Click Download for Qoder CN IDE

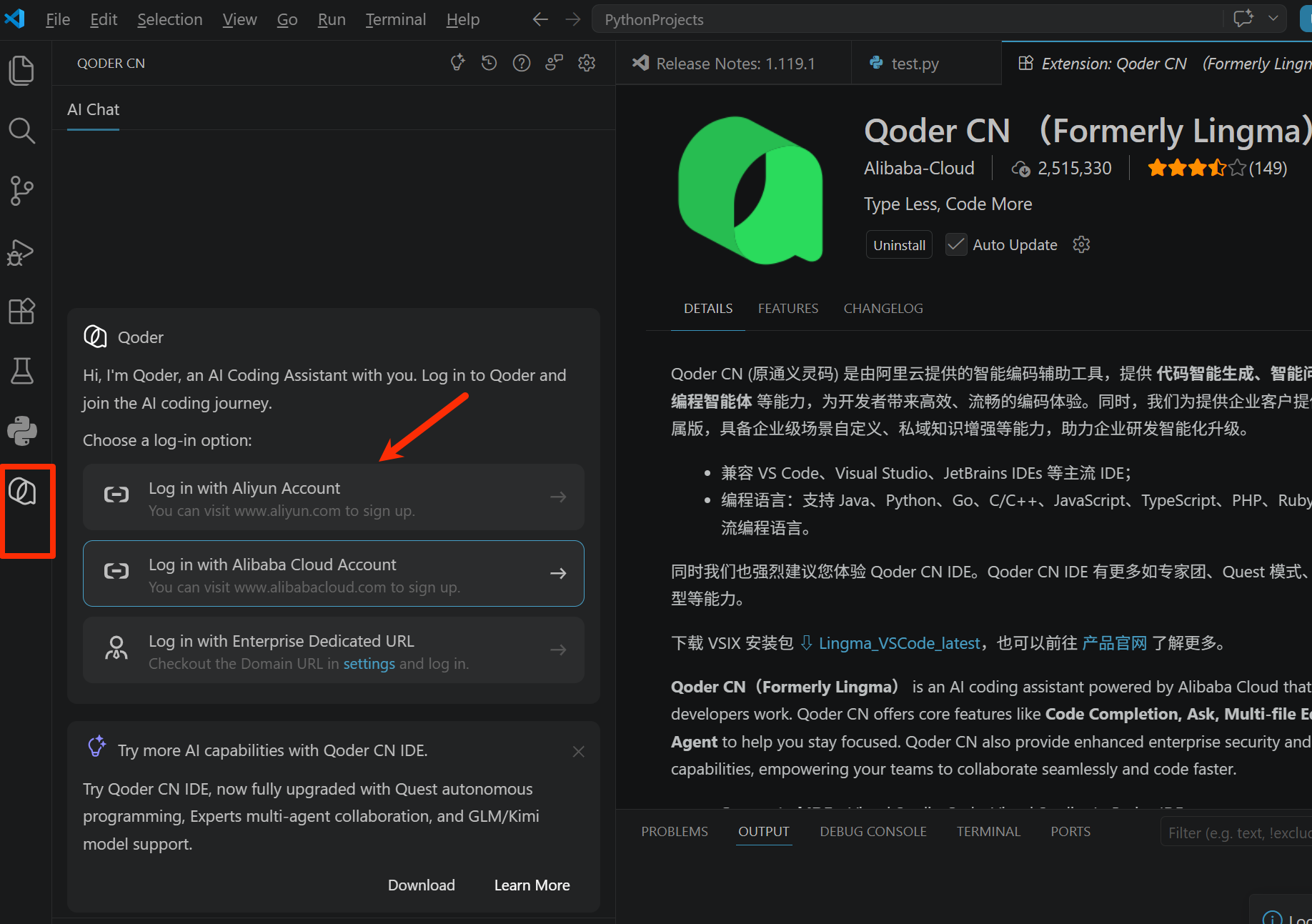coord(422,885)
